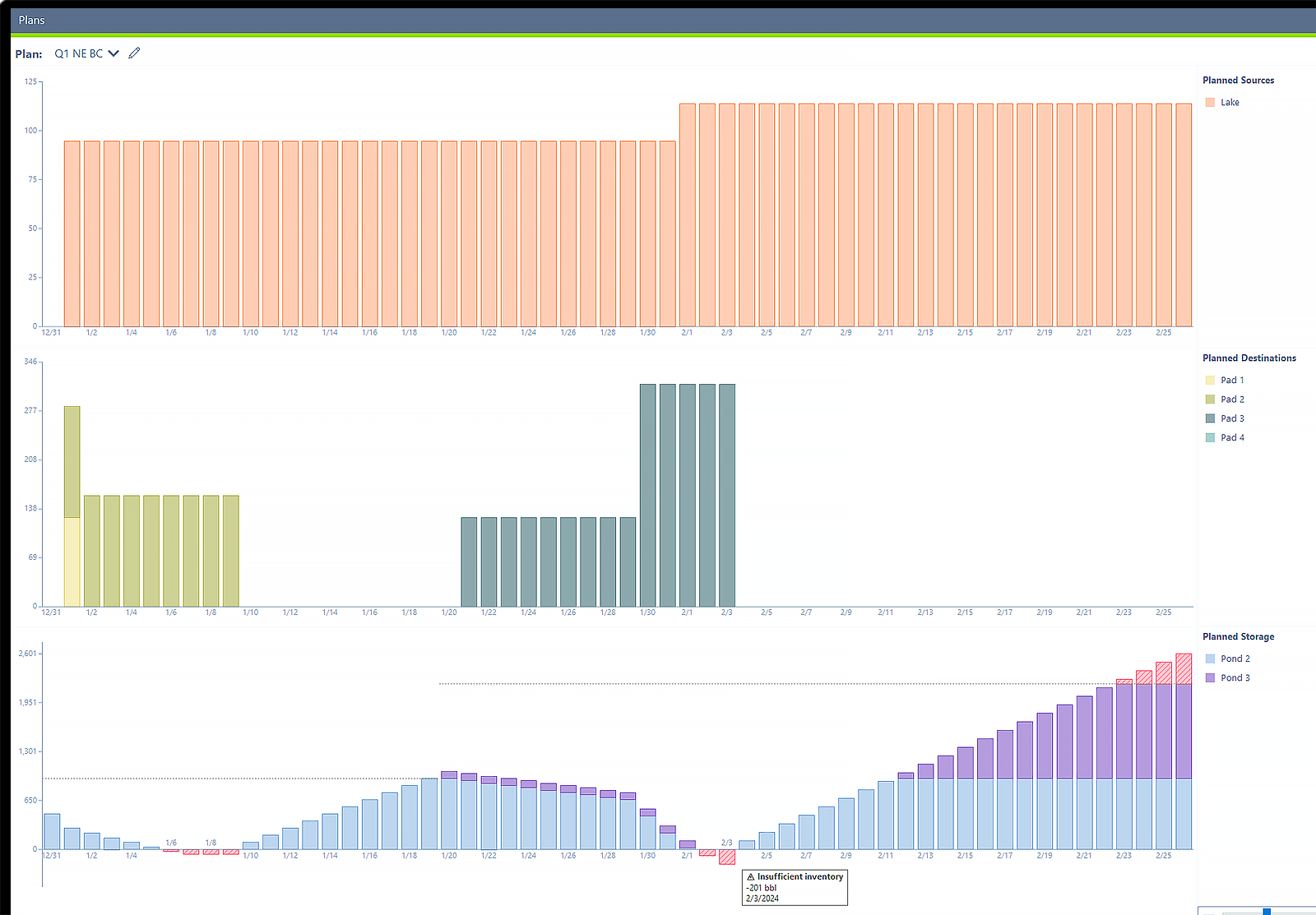This screenshot has width=1316, height=915.
Task: Click the Pad 2 olive legend swatch
Action: pos(1210,400)
